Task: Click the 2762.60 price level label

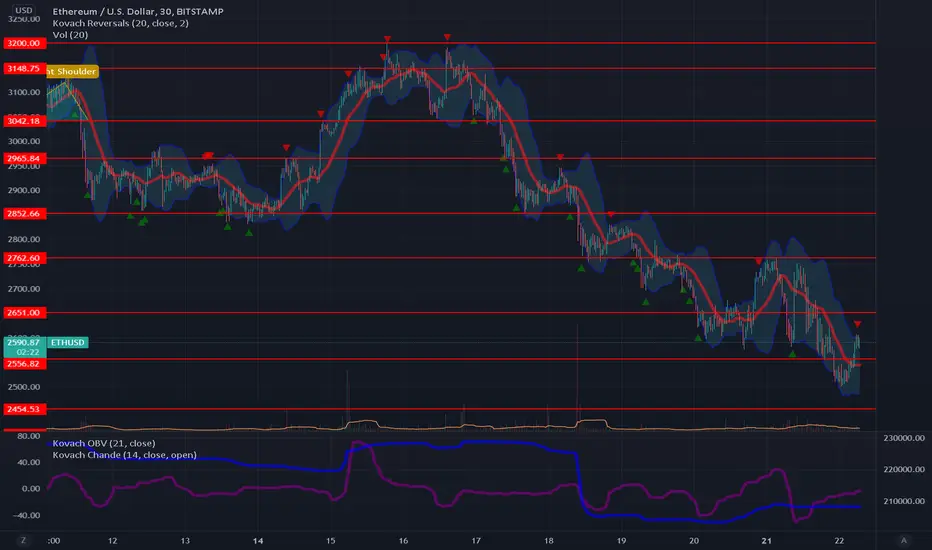Action: pos(24,258)
